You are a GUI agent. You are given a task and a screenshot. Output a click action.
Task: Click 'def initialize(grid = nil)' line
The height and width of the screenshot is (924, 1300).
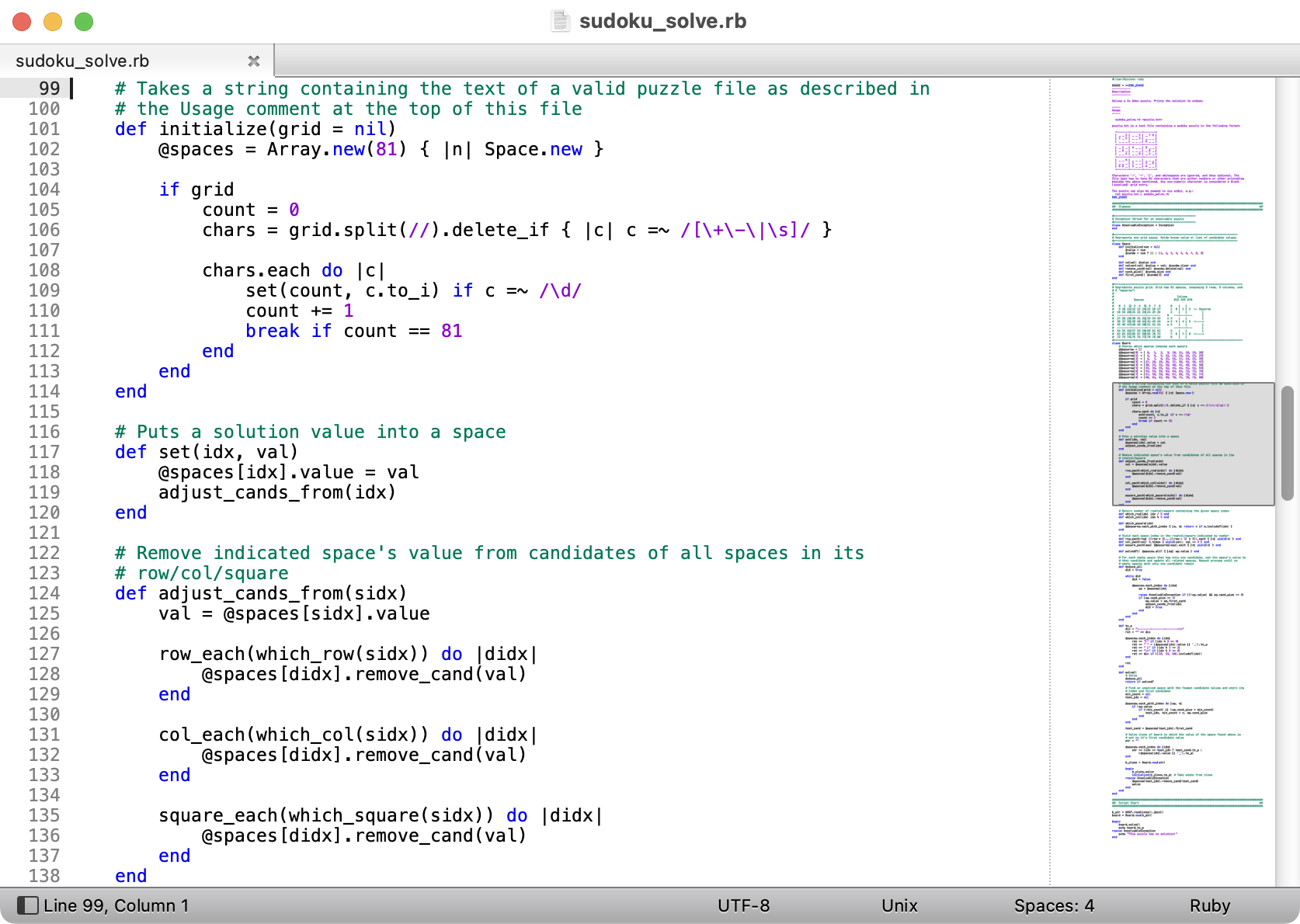pos(255,129)
